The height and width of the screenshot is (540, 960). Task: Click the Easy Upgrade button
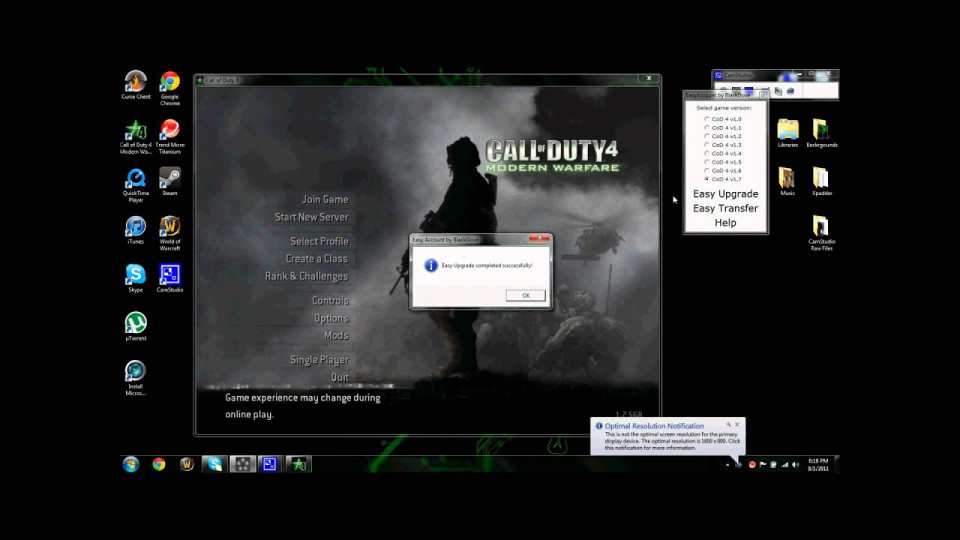726,194
